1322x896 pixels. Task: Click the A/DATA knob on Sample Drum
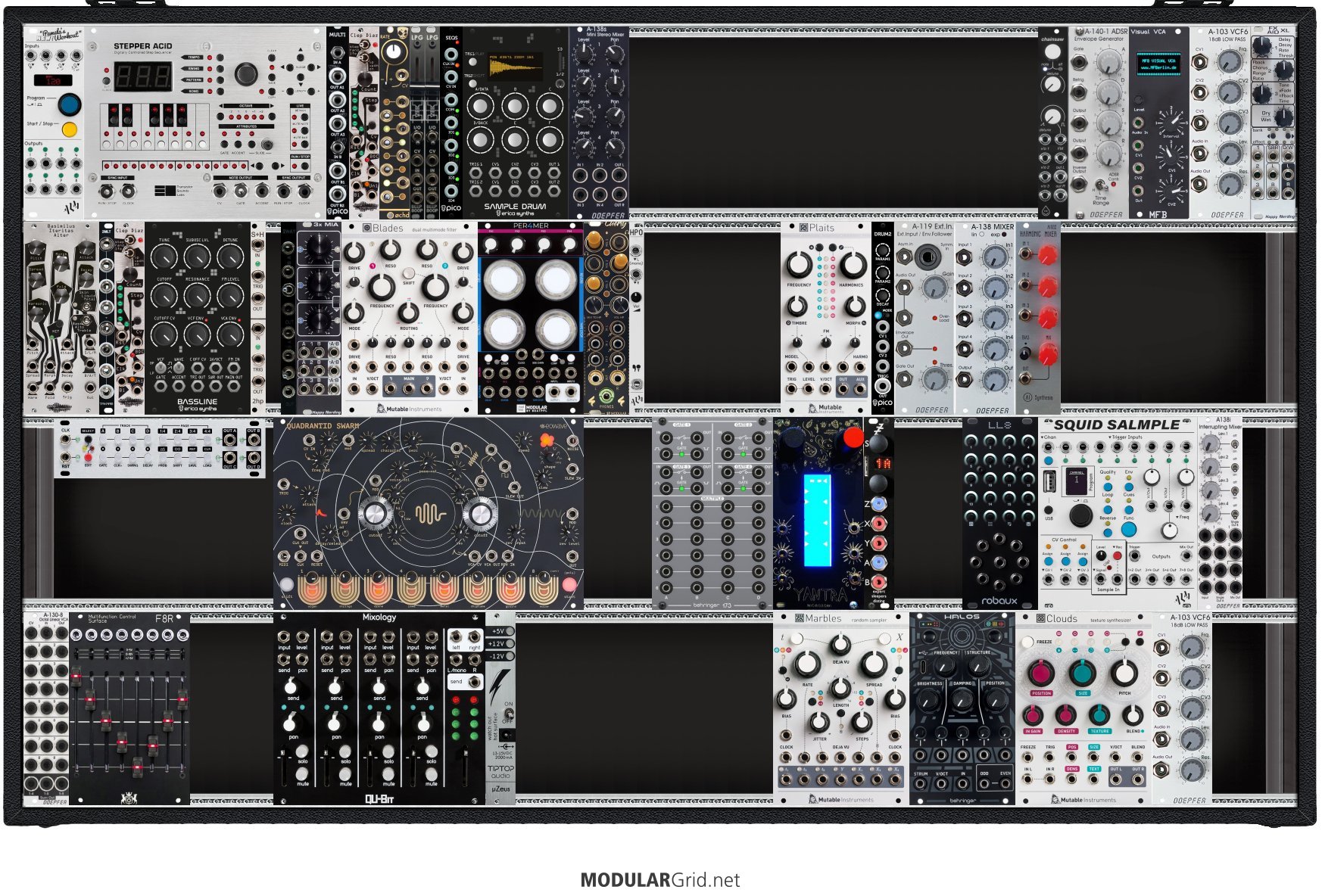[x=481, y=104]
